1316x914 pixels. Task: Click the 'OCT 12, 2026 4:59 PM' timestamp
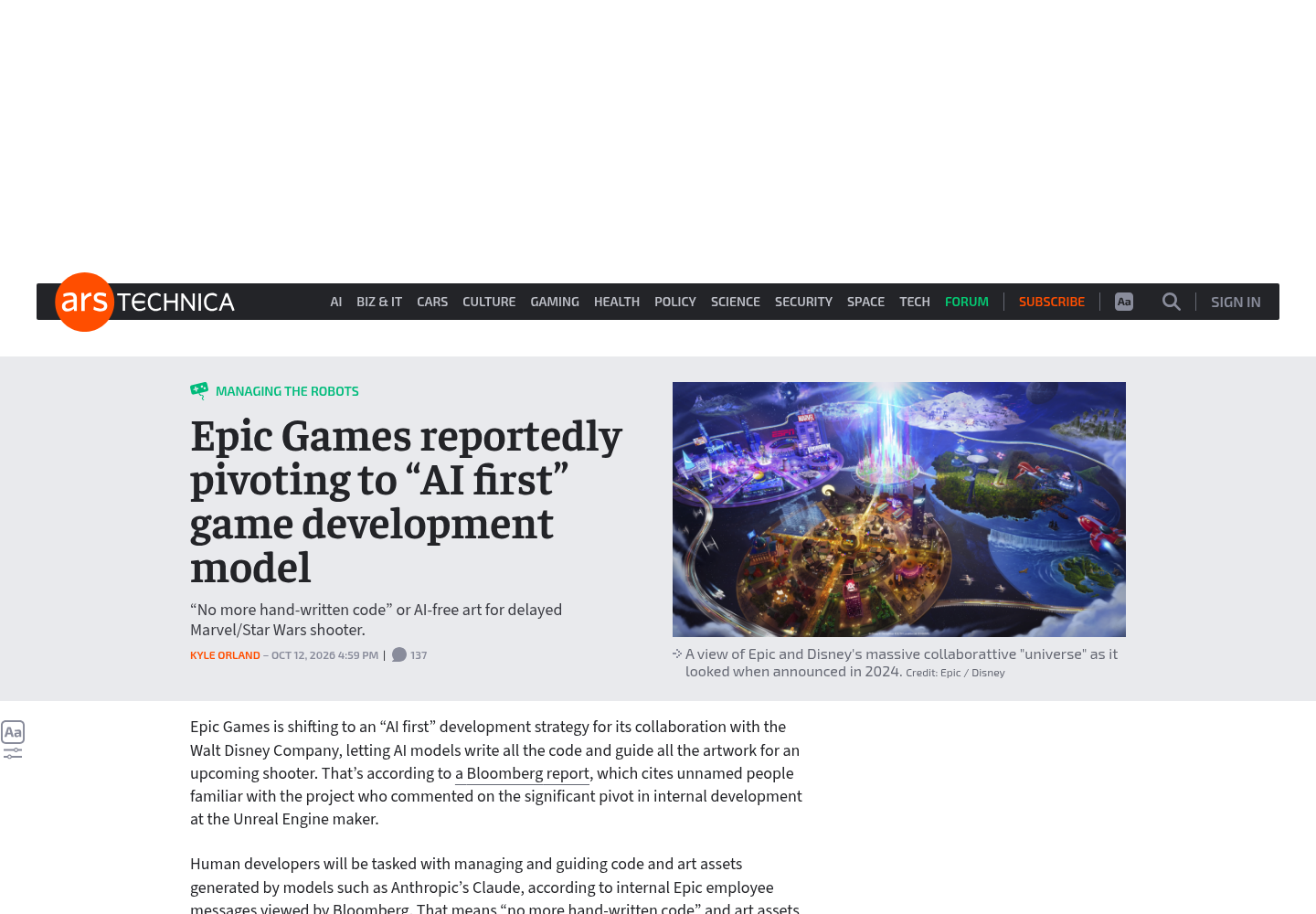(x=324, y=655)
